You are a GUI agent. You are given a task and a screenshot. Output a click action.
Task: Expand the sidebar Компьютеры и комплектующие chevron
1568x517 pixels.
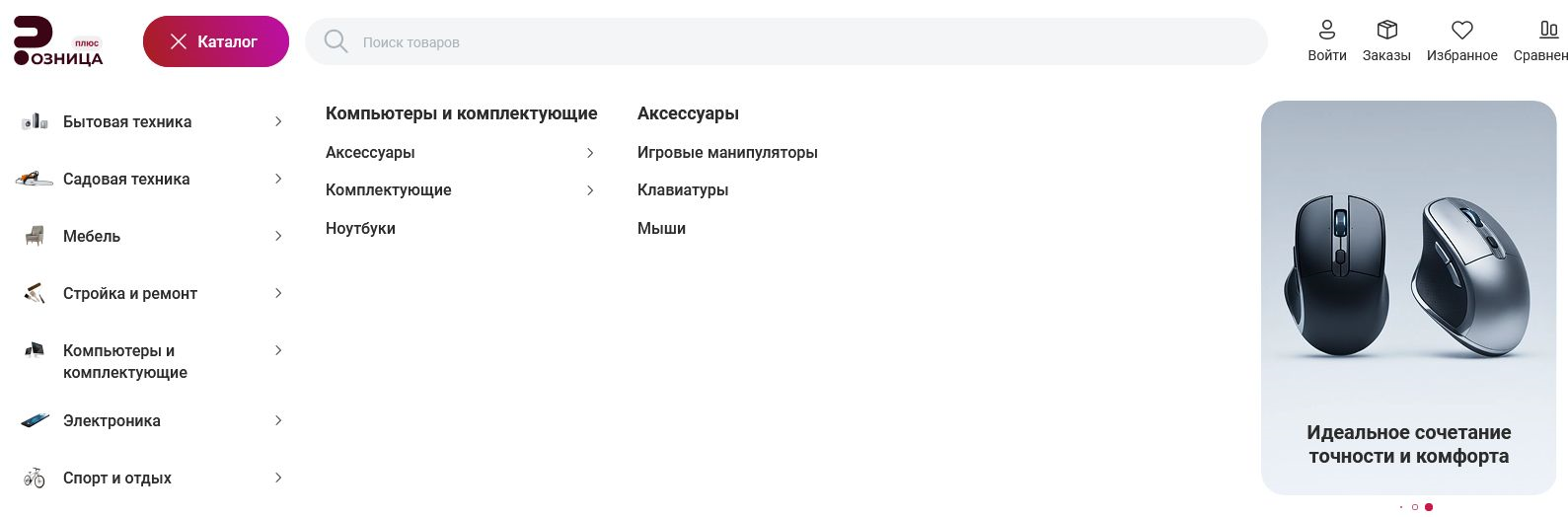click(278, 350)
